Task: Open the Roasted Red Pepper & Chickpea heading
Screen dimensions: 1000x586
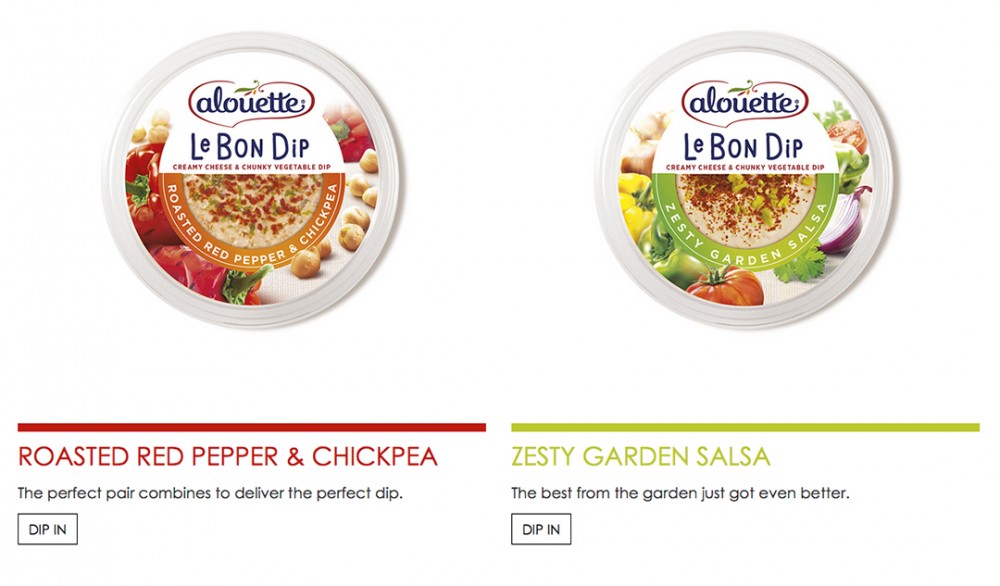Action: click(228, 457)
